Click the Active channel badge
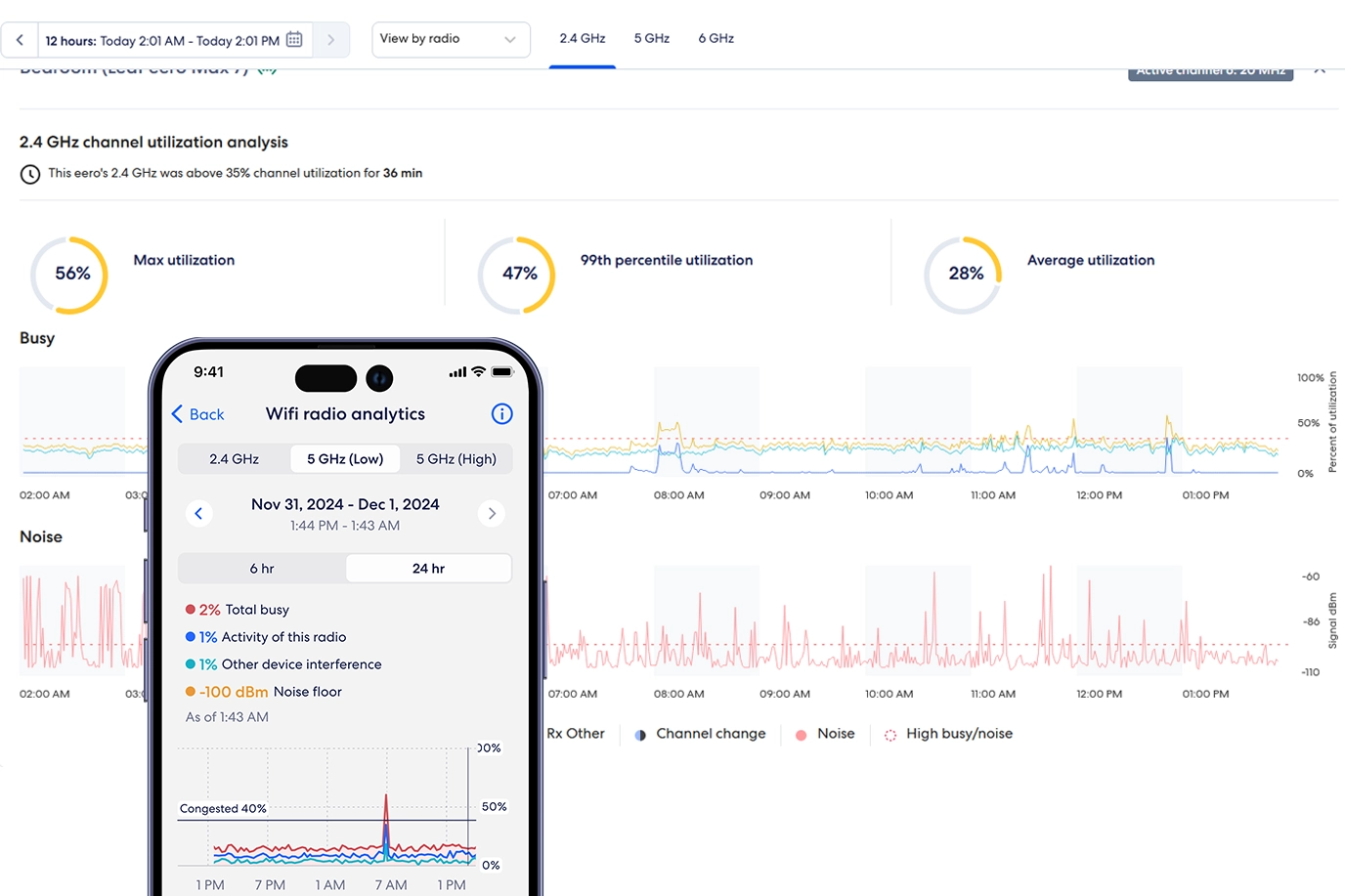 coord(1210,72)
